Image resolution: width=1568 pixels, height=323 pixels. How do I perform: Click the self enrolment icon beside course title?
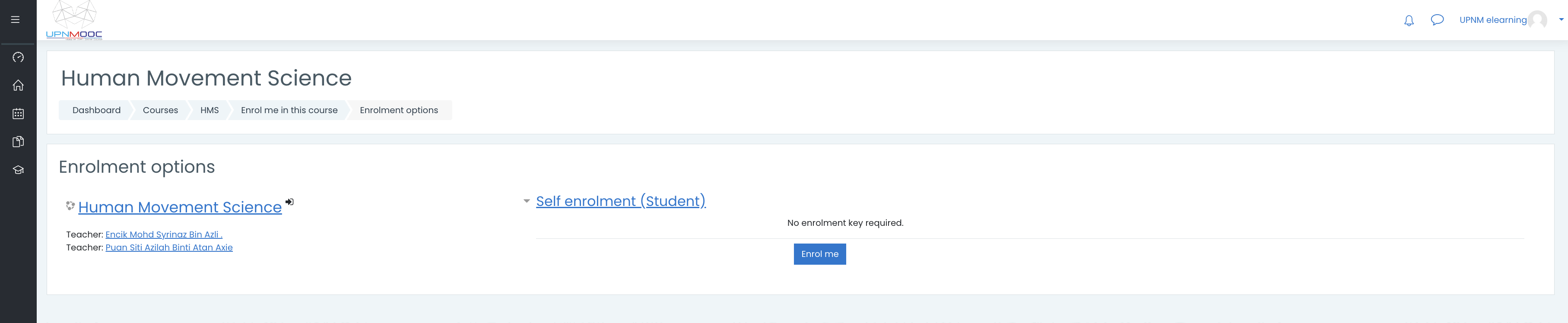pyautogui.click(x=290, y=202)
